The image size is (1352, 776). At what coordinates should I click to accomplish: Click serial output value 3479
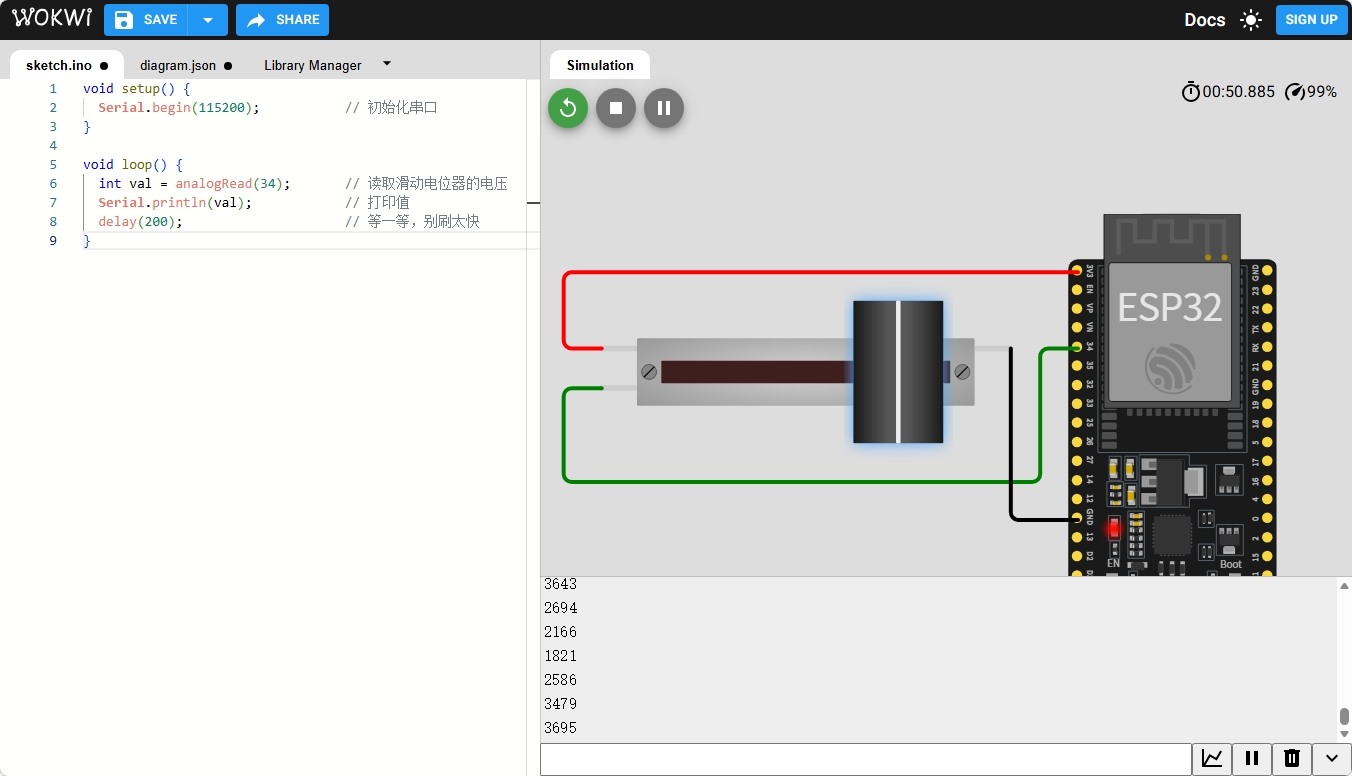click(560, 704)
